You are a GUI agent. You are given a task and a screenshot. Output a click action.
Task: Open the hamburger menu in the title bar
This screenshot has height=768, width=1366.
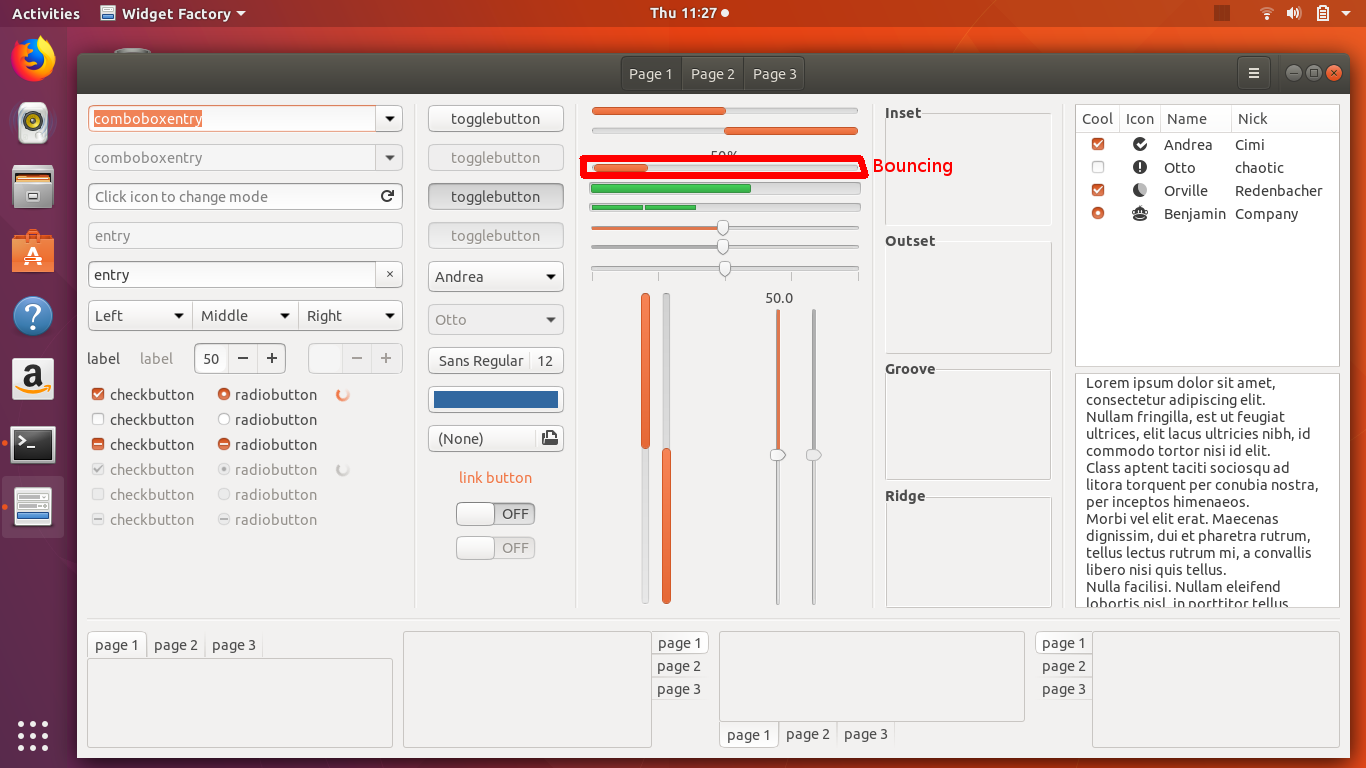(1253, 72)
